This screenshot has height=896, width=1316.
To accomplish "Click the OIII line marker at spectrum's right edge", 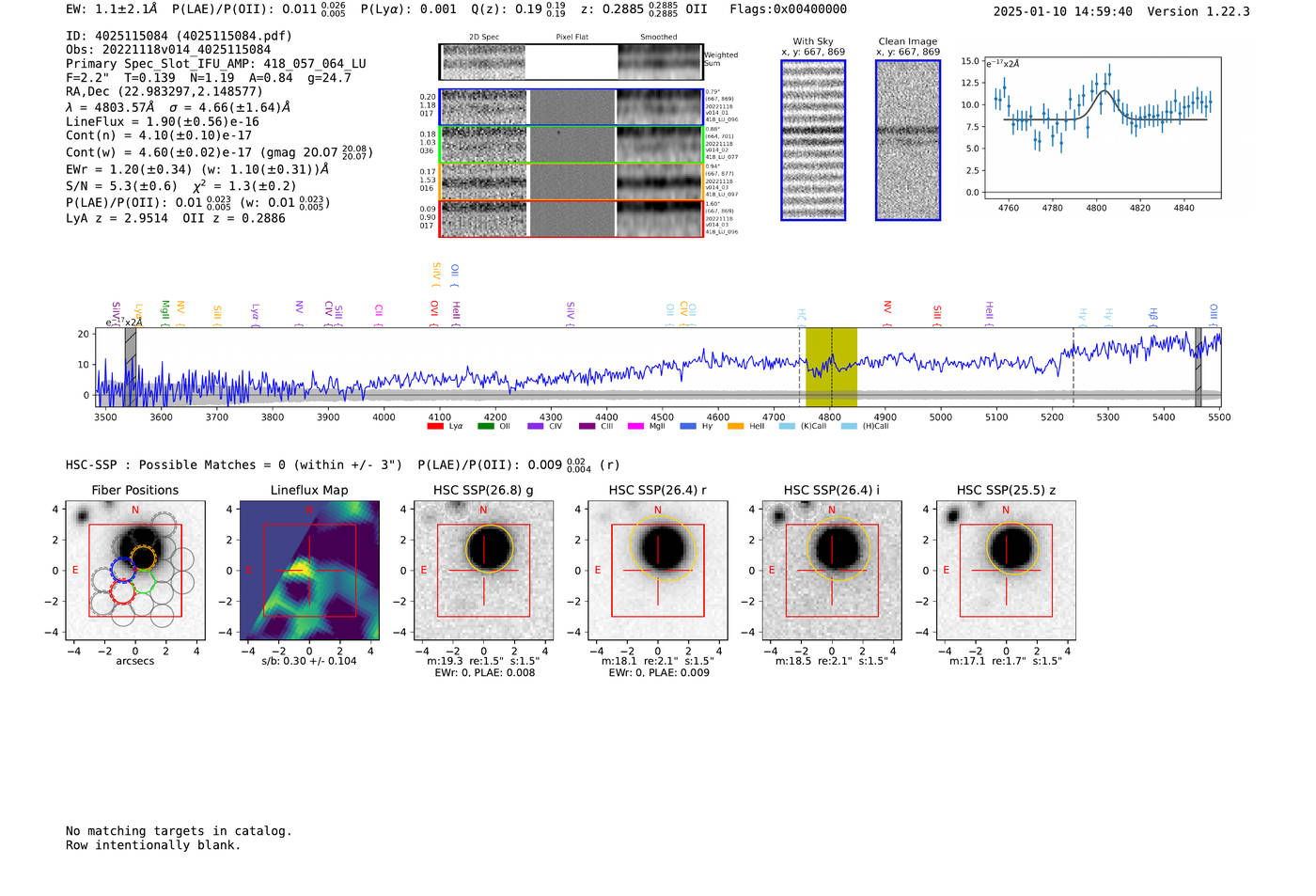I will (x=1214, y=313).
